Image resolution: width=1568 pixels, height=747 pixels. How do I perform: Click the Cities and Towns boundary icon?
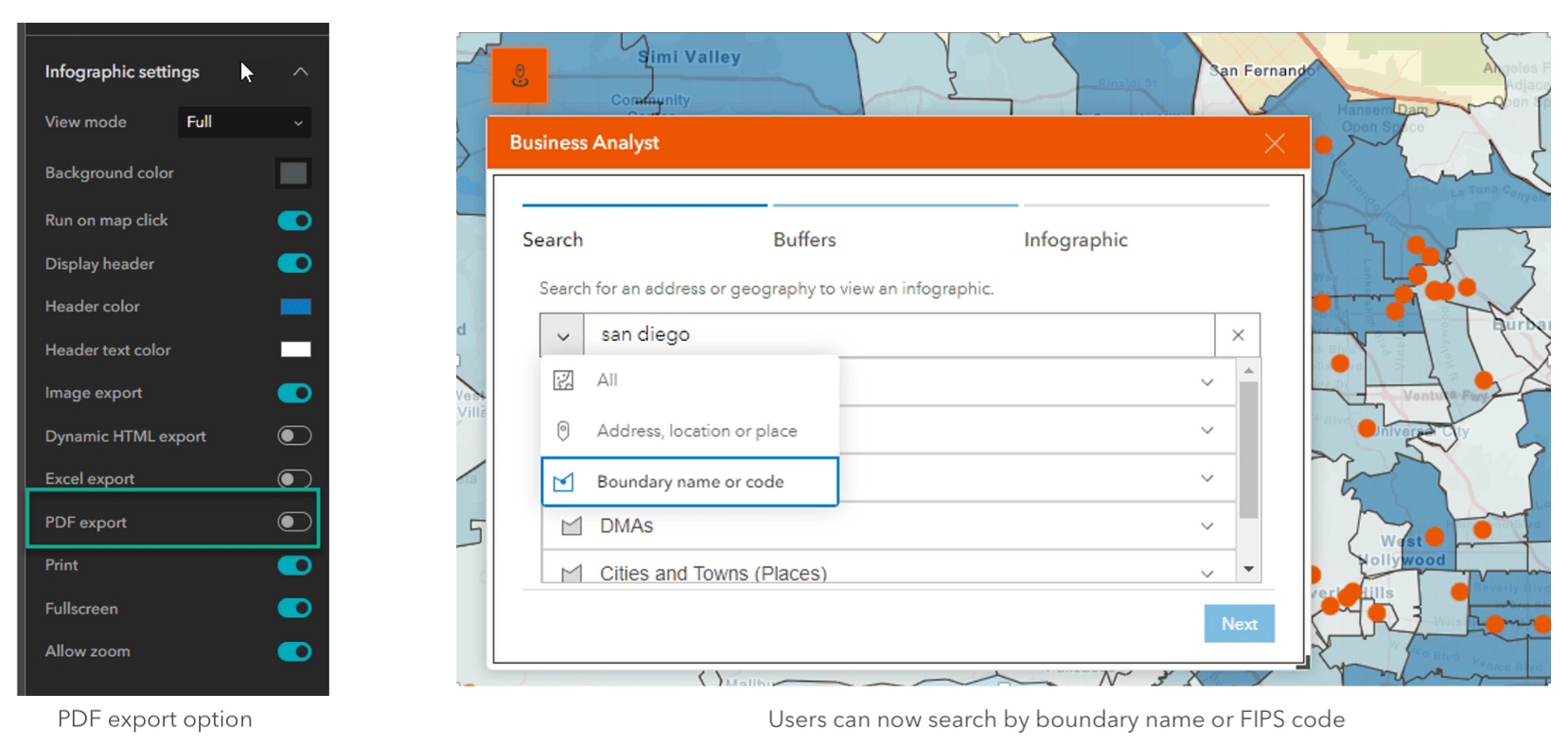pyautogui.click(x=571, y=573)
